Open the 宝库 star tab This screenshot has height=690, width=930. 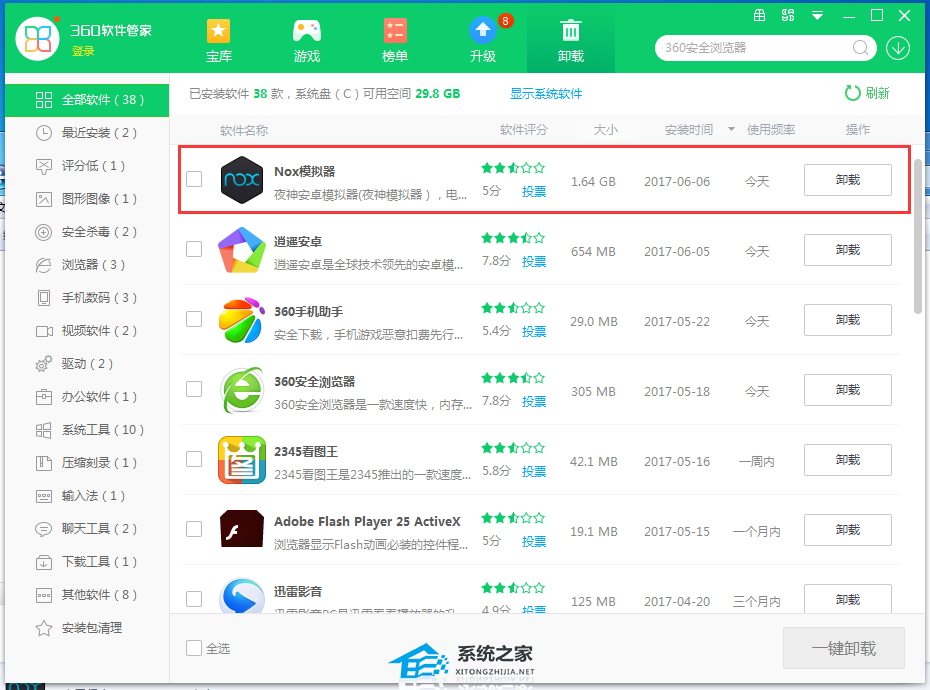218,41
